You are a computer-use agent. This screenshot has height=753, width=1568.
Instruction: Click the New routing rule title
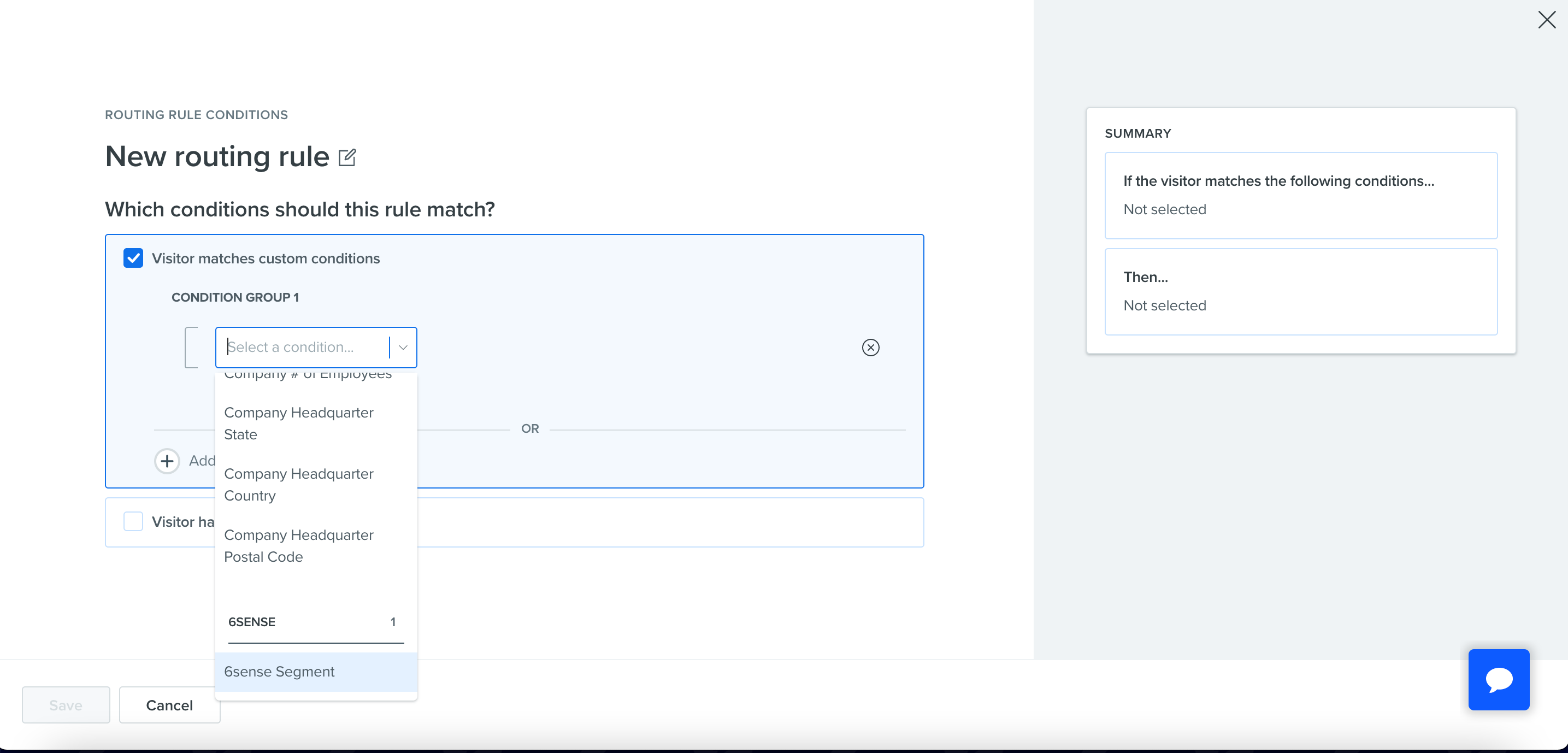217,157
